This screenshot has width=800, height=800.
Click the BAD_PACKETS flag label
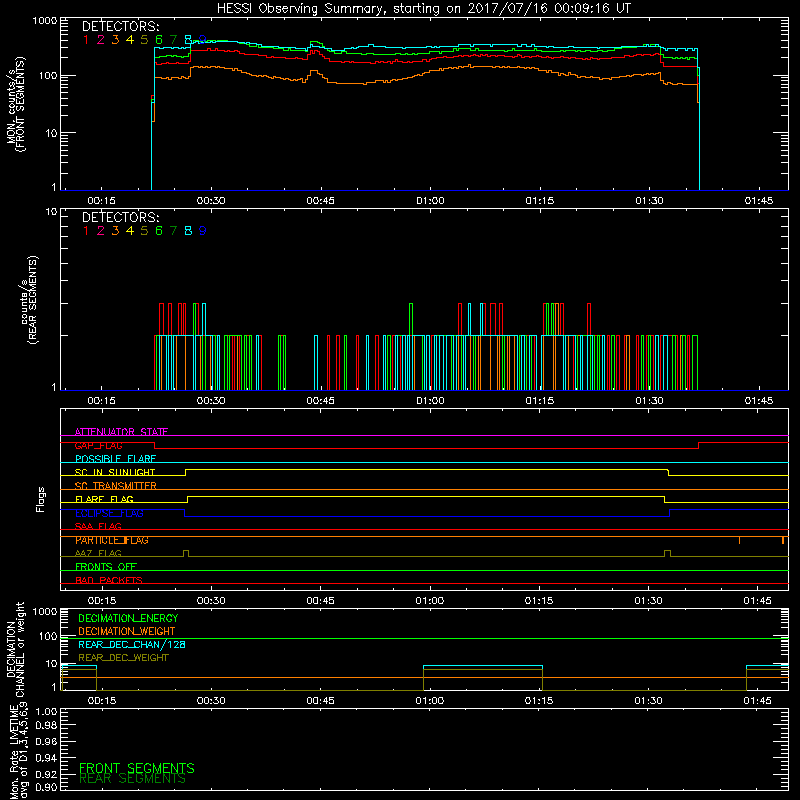click(x=109, y=580)
